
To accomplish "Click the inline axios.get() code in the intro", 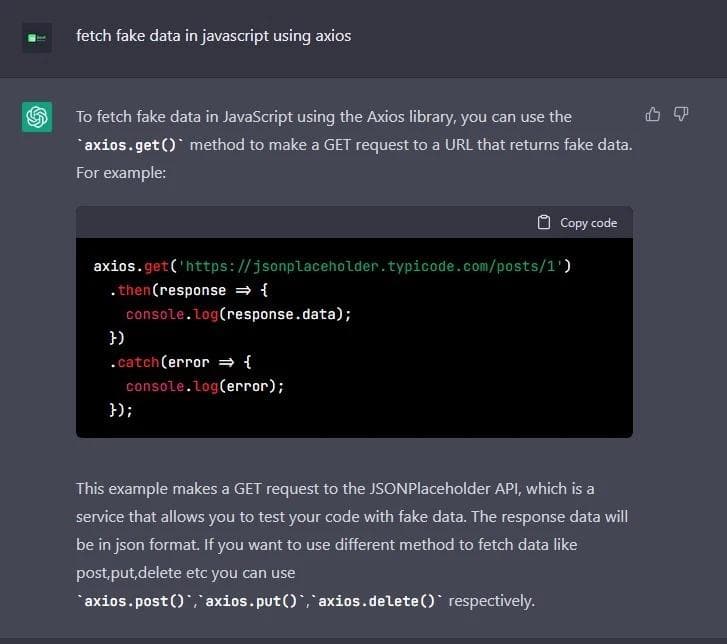I will coord(131,145).
